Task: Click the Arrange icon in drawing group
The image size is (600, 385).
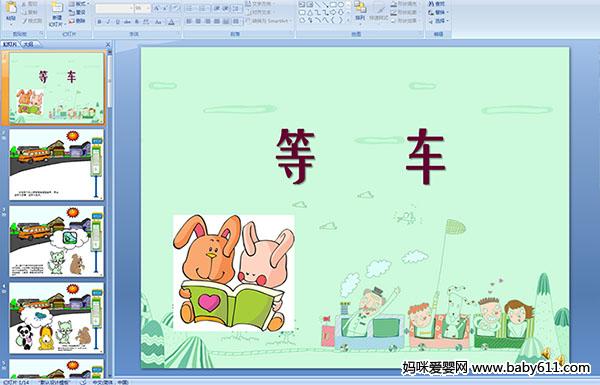Action: click(x=360, y=11)
